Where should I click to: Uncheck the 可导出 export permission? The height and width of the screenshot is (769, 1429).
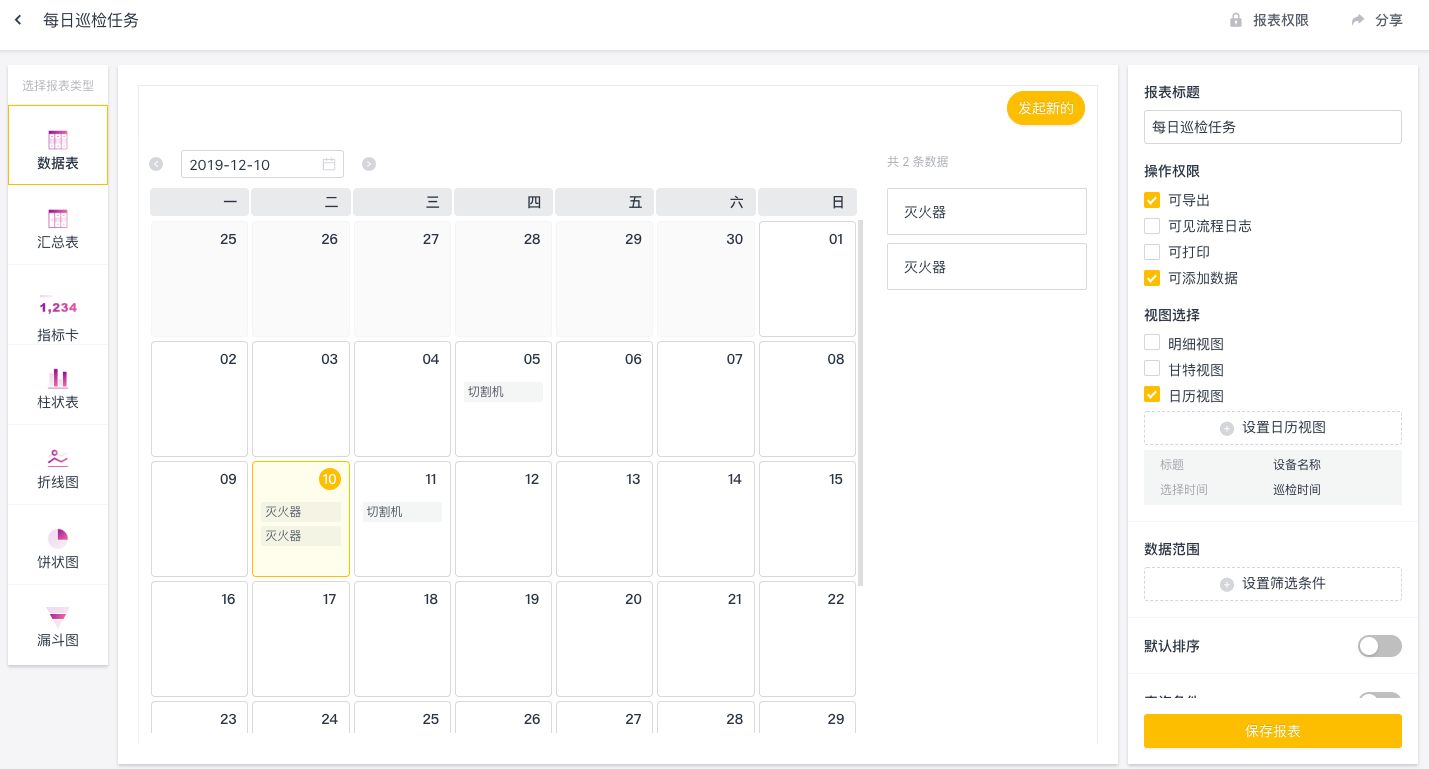click(x=1152, y=200)
